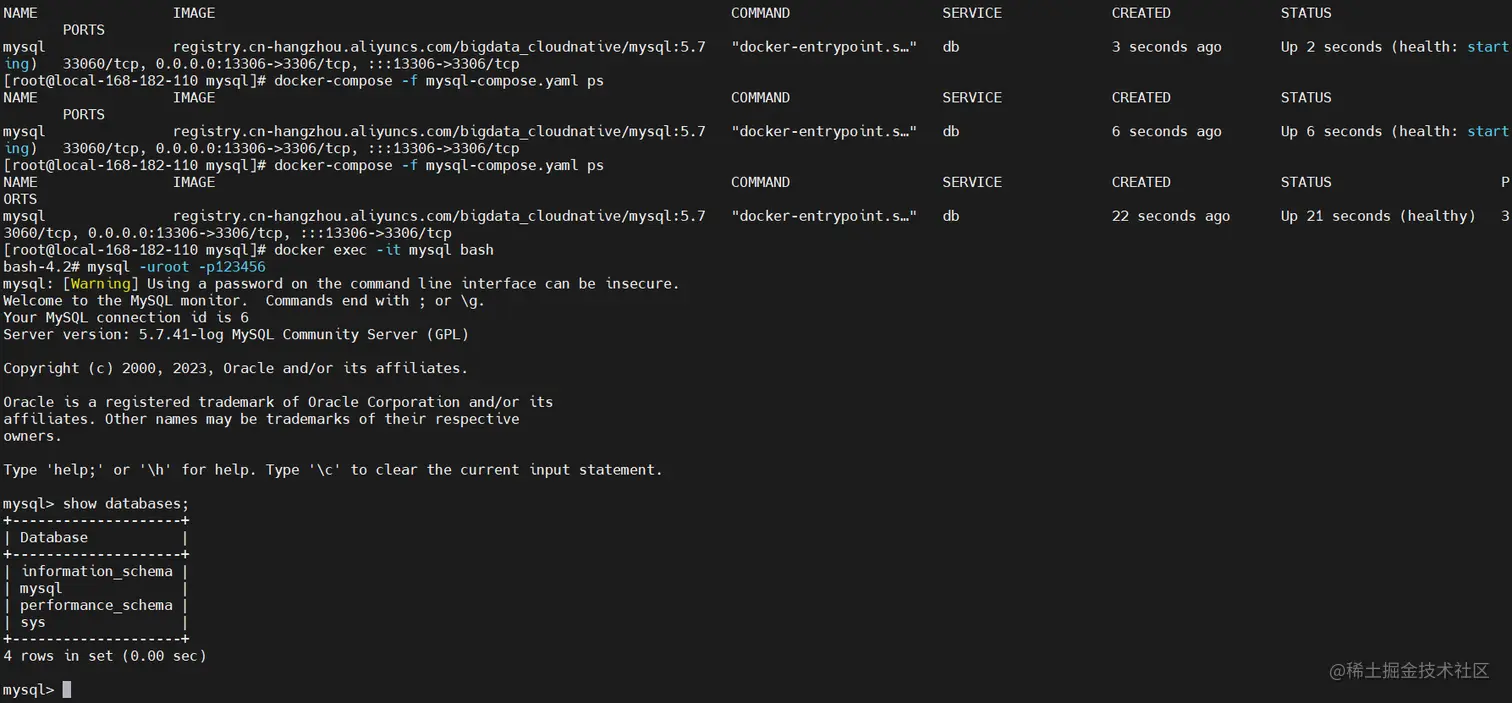Click the mysql prompt cursor block
This screenshot has width=1512, height=703.
pyautogui.click(x=67, y=689)
